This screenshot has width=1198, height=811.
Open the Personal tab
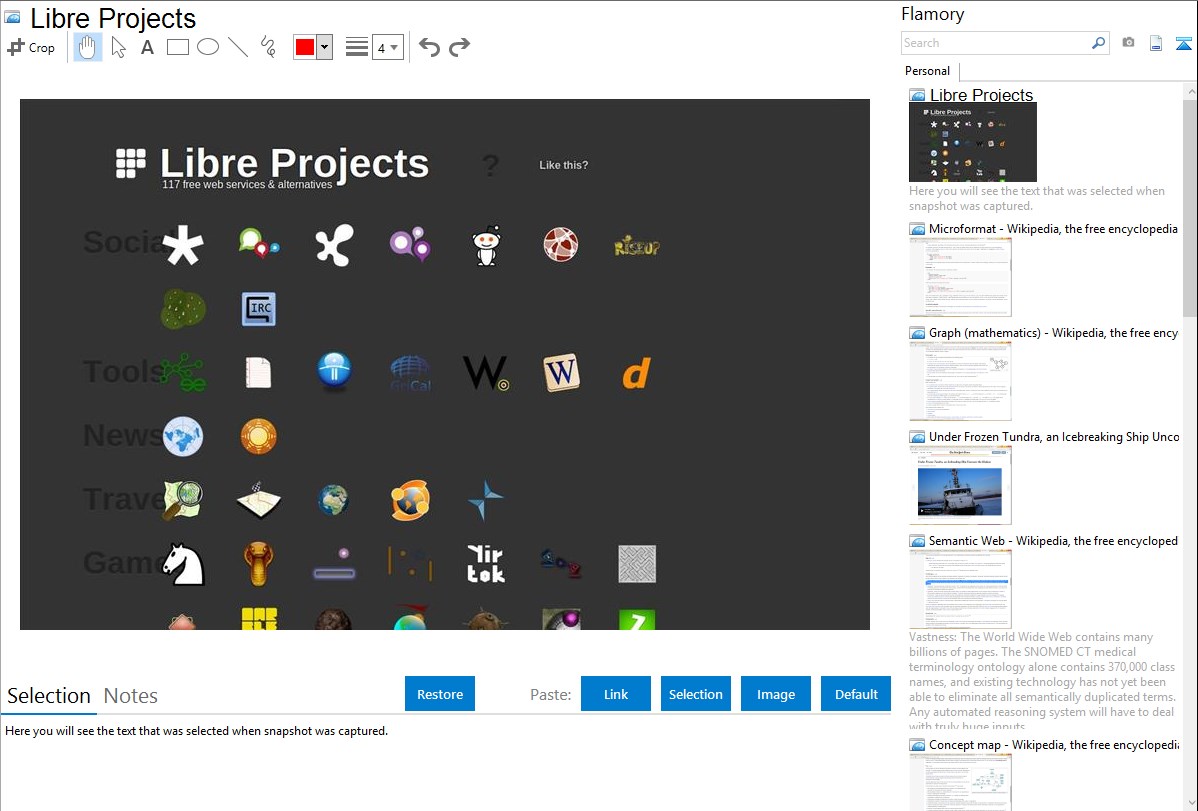927,71
